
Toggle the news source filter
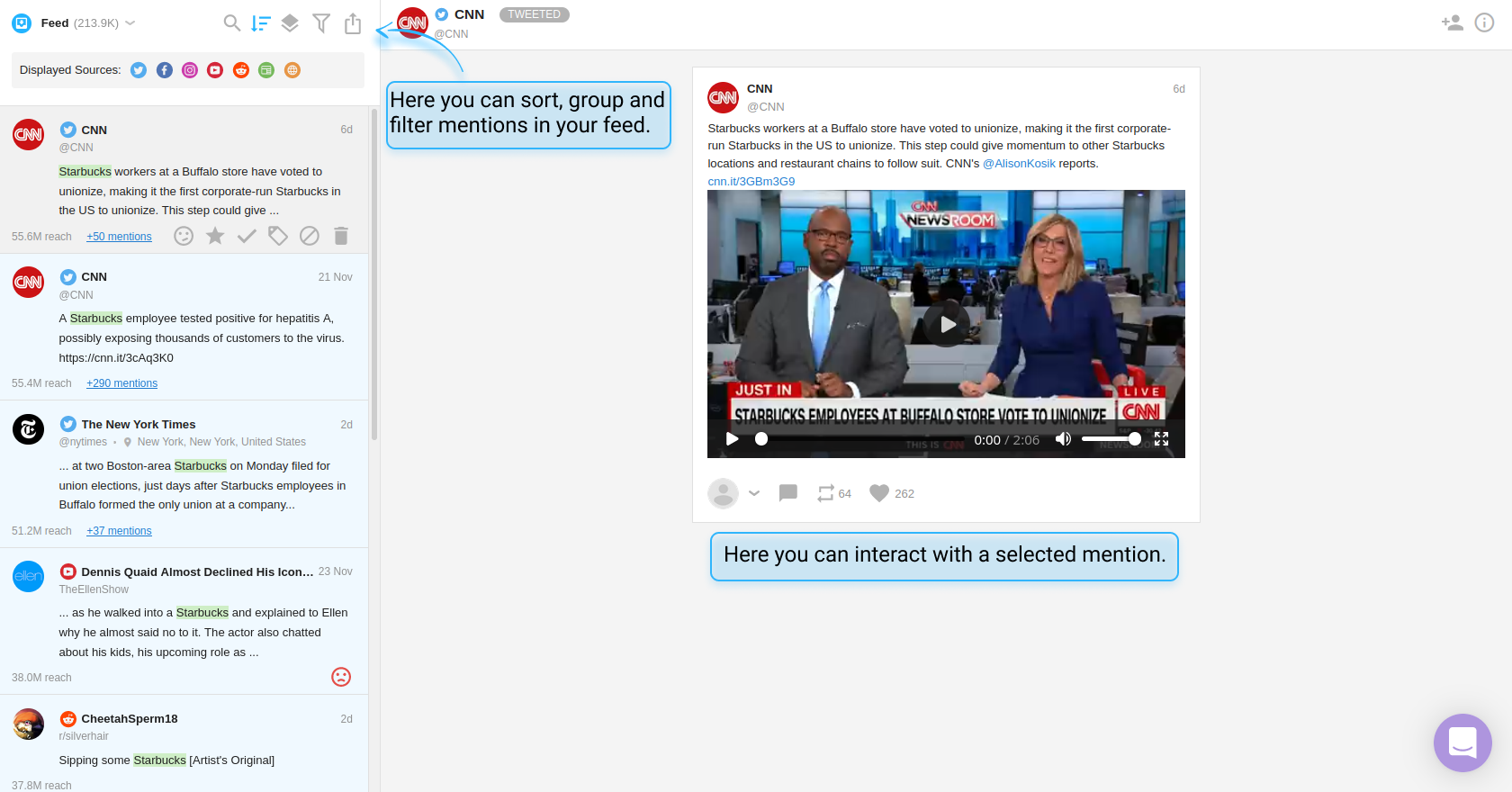(266, 70)
